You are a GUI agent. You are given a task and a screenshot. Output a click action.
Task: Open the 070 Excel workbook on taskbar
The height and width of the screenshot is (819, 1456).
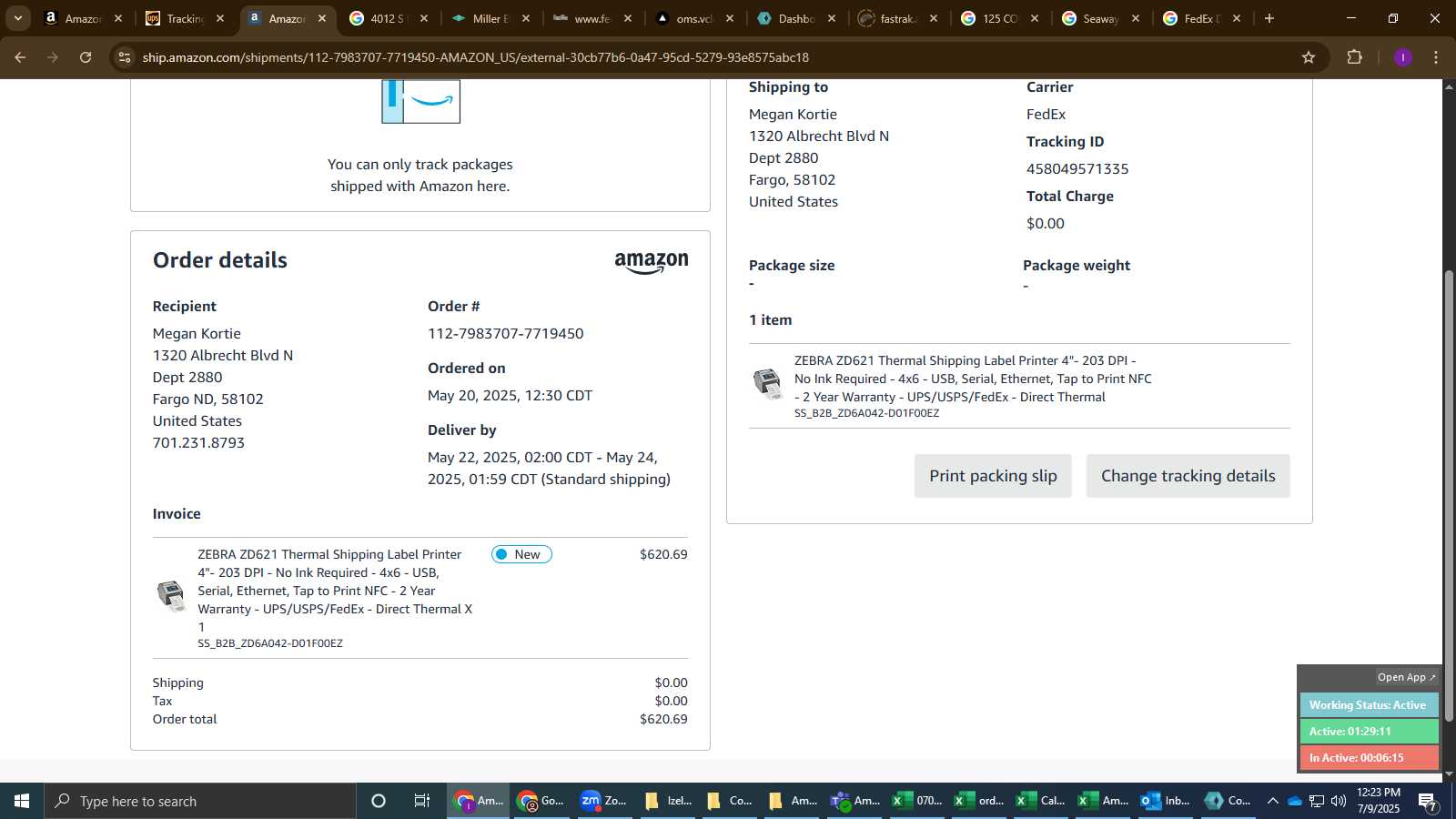click(917, 801)
